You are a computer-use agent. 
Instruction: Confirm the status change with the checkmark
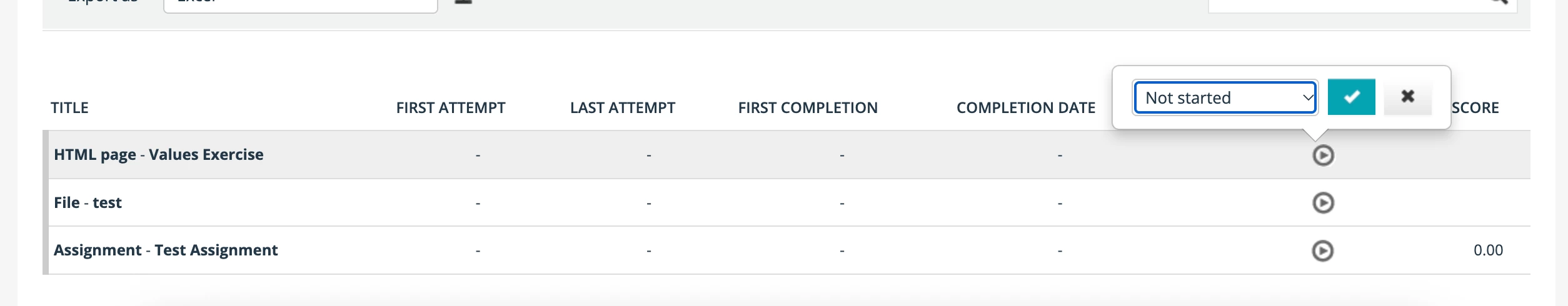click(1350, 97)
